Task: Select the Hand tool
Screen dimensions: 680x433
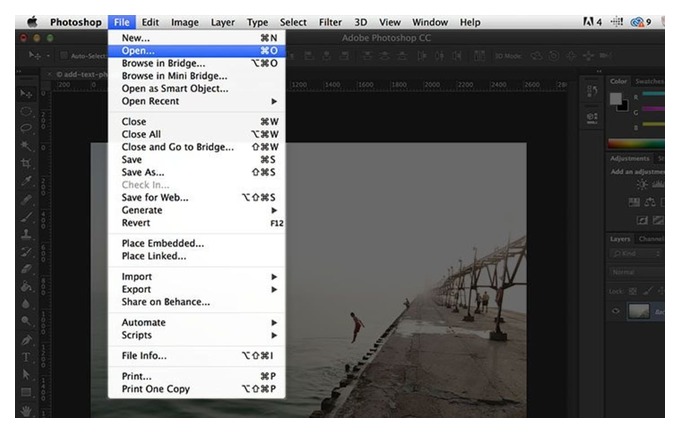Action: tap(26, 410)
